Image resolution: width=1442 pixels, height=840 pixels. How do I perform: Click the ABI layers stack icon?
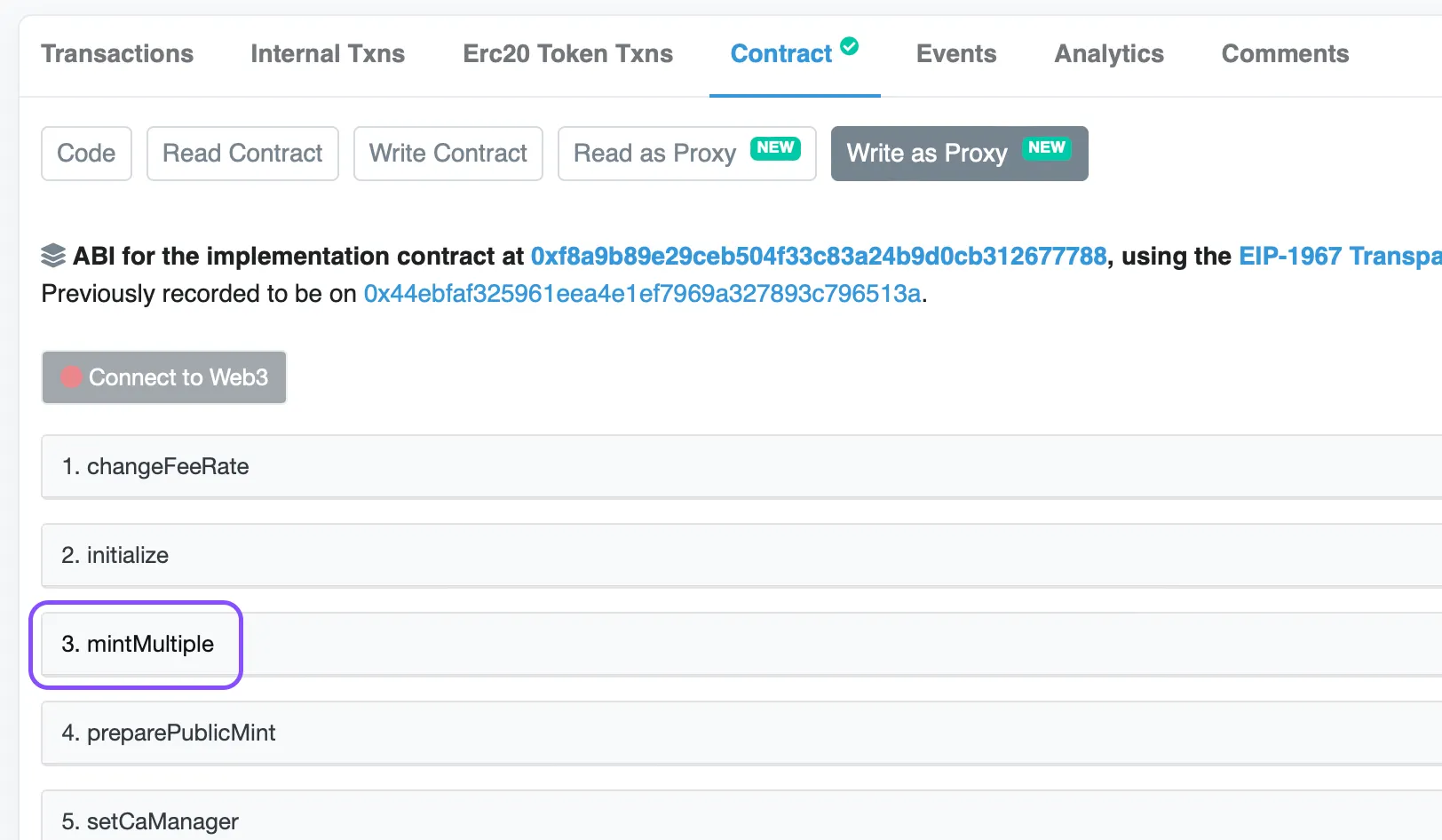53,256
